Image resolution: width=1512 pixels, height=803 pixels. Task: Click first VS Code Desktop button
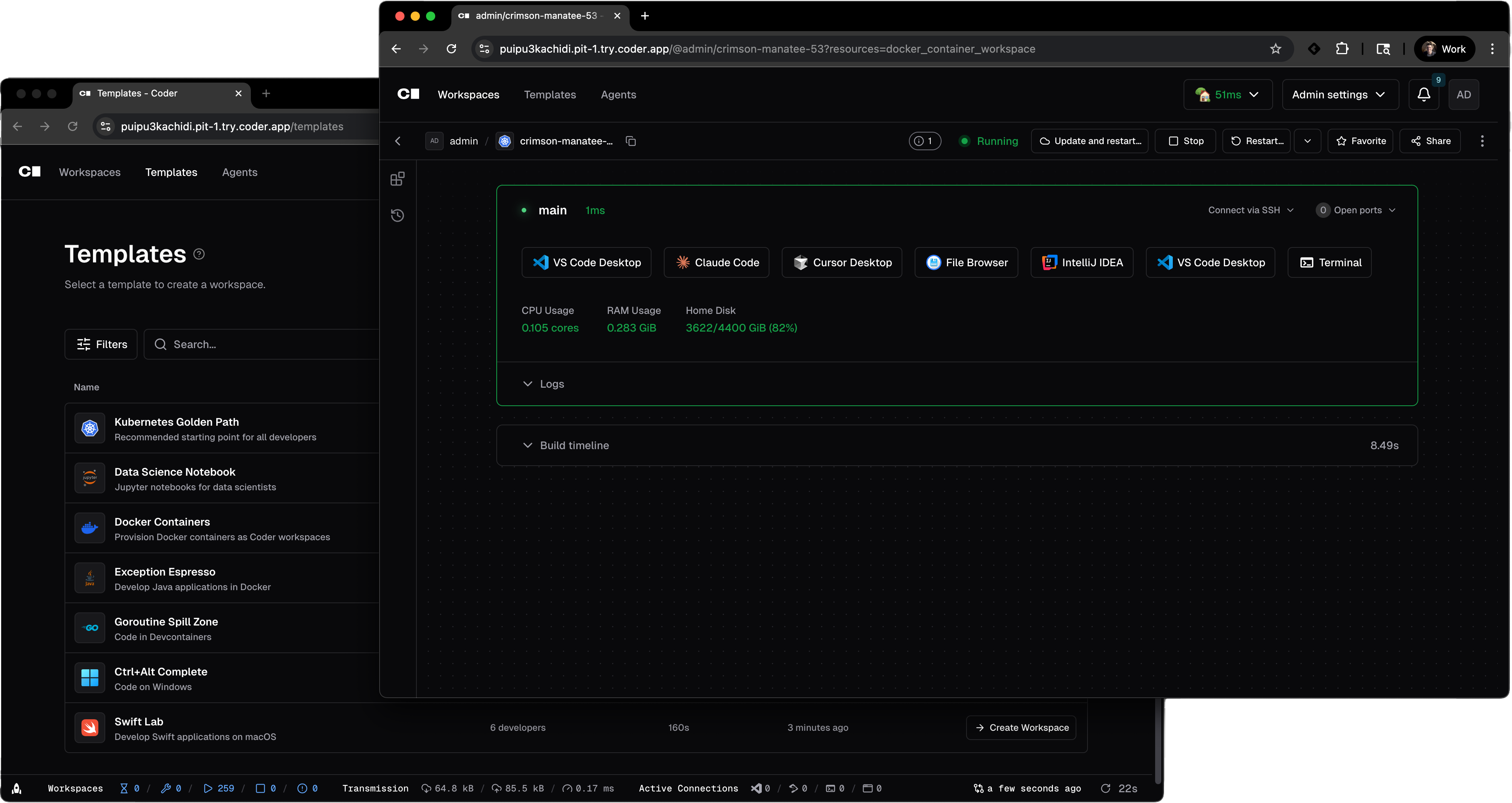586,263
